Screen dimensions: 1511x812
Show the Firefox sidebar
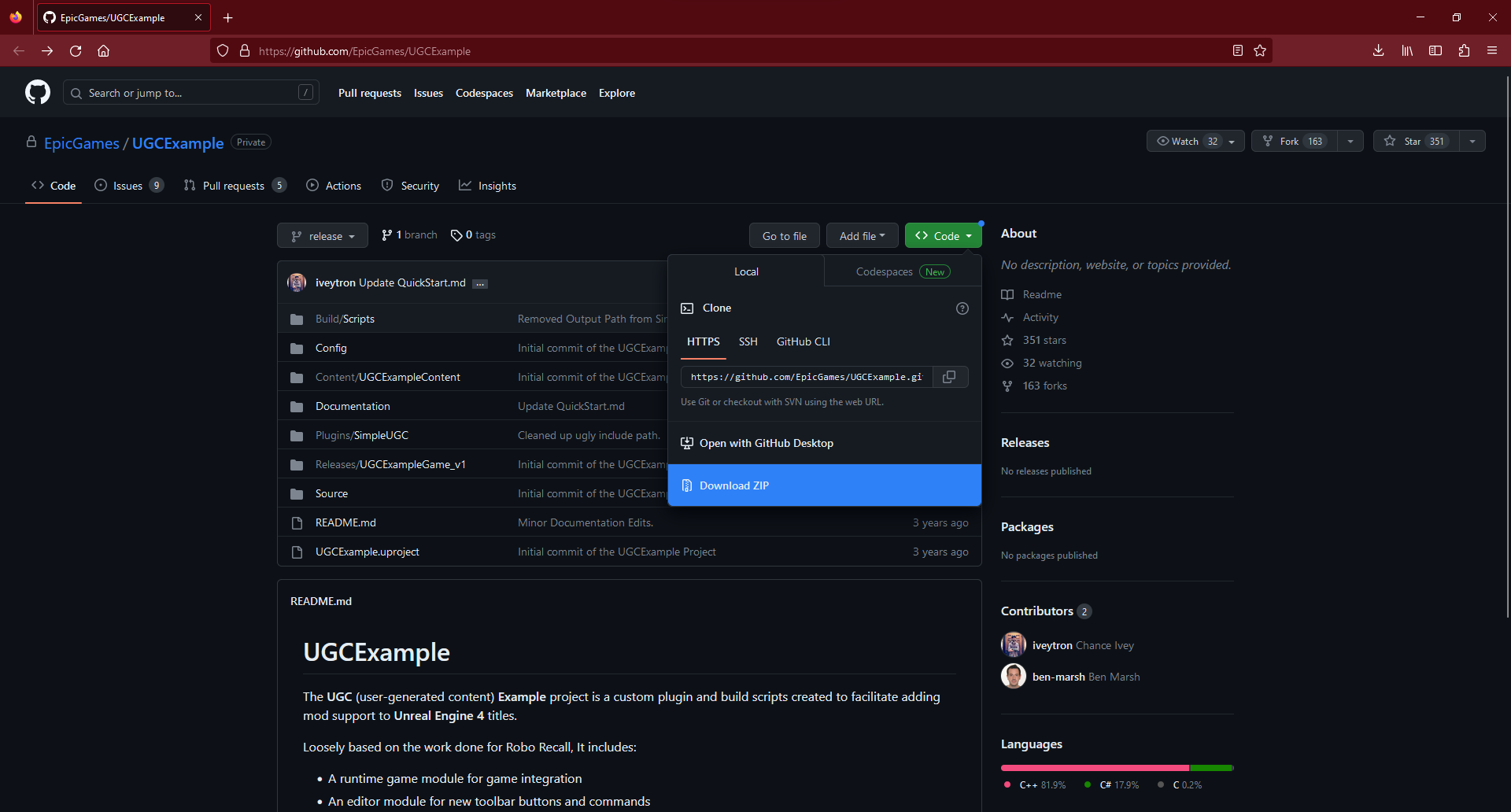tap(1435, 50)
